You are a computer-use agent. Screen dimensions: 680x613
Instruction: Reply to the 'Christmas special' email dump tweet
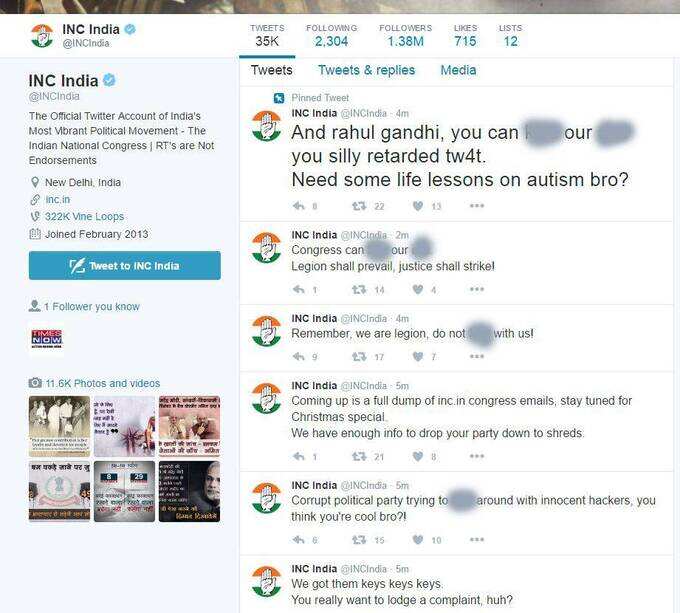click(x=299, y=456)
